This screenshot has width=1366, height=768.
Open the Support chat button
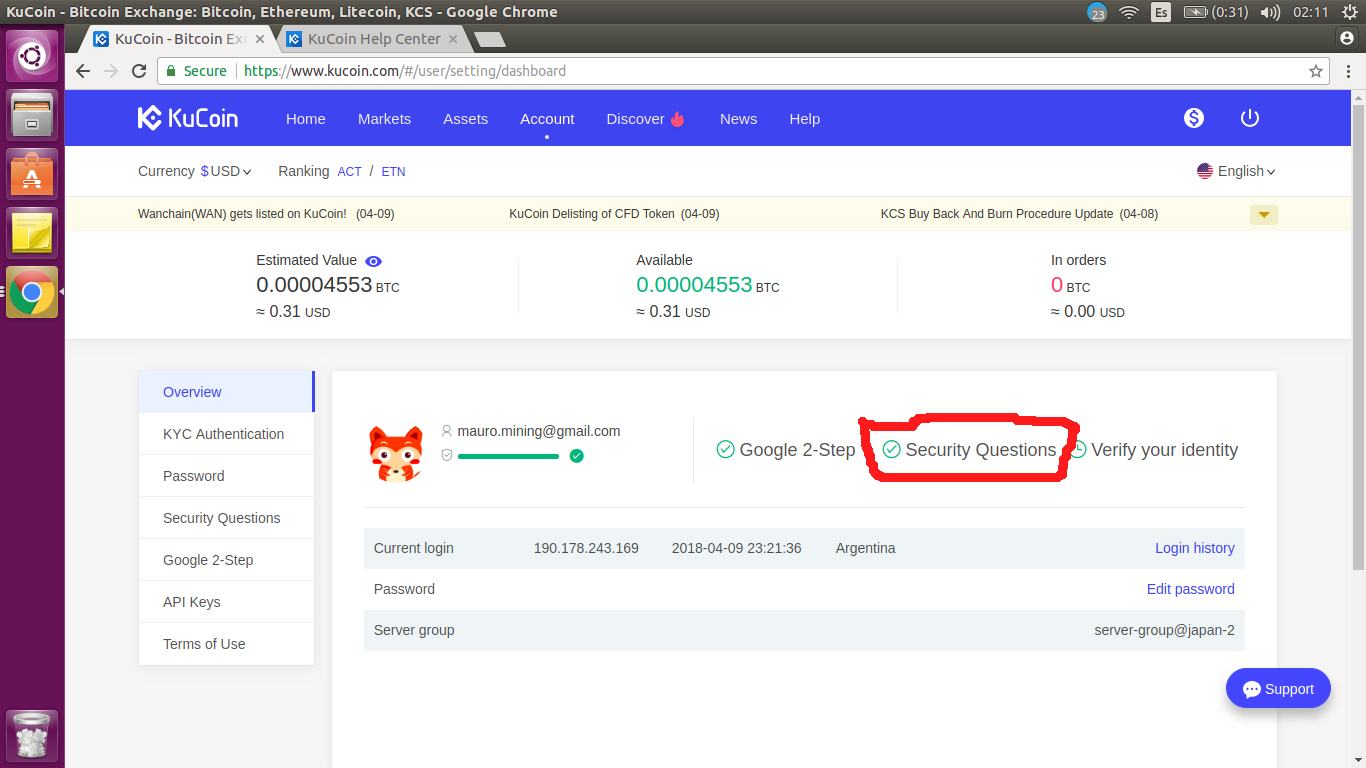click(x=1278, y=689)
